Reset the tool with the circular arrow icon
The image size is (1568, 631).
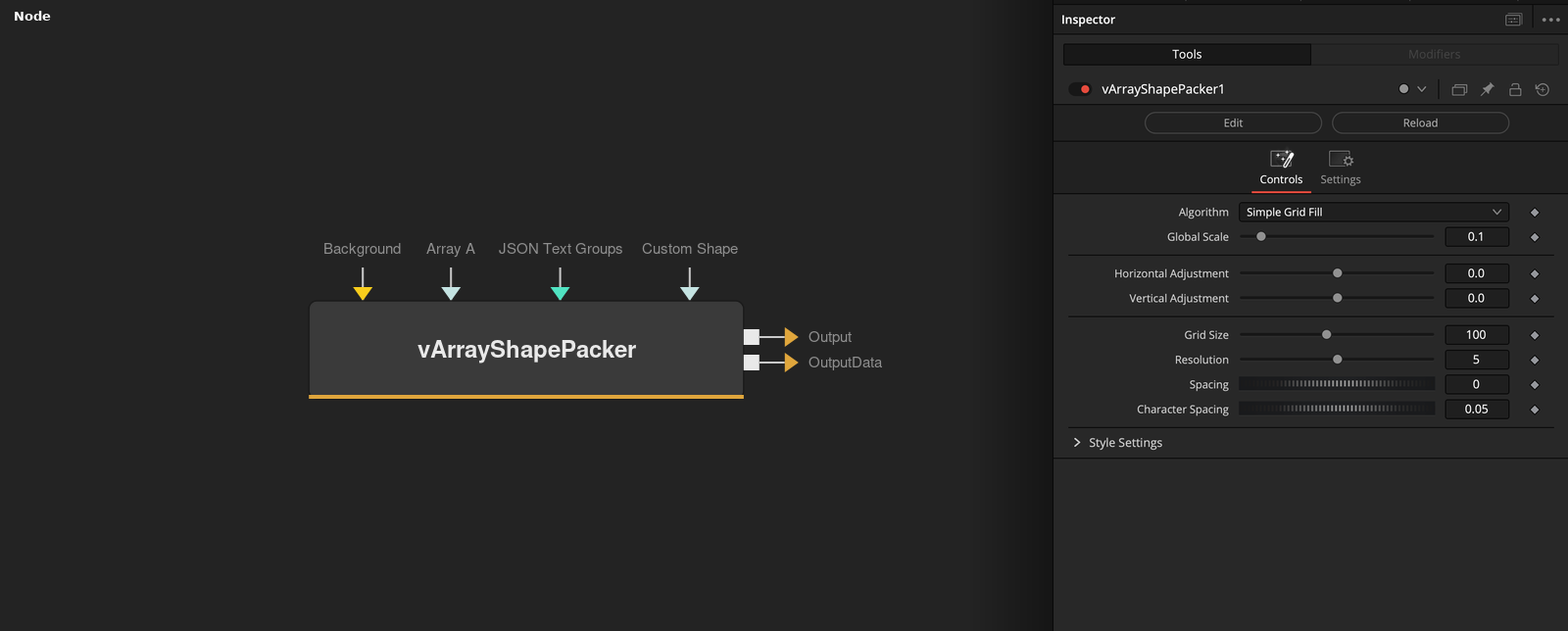click(1543, 89)
